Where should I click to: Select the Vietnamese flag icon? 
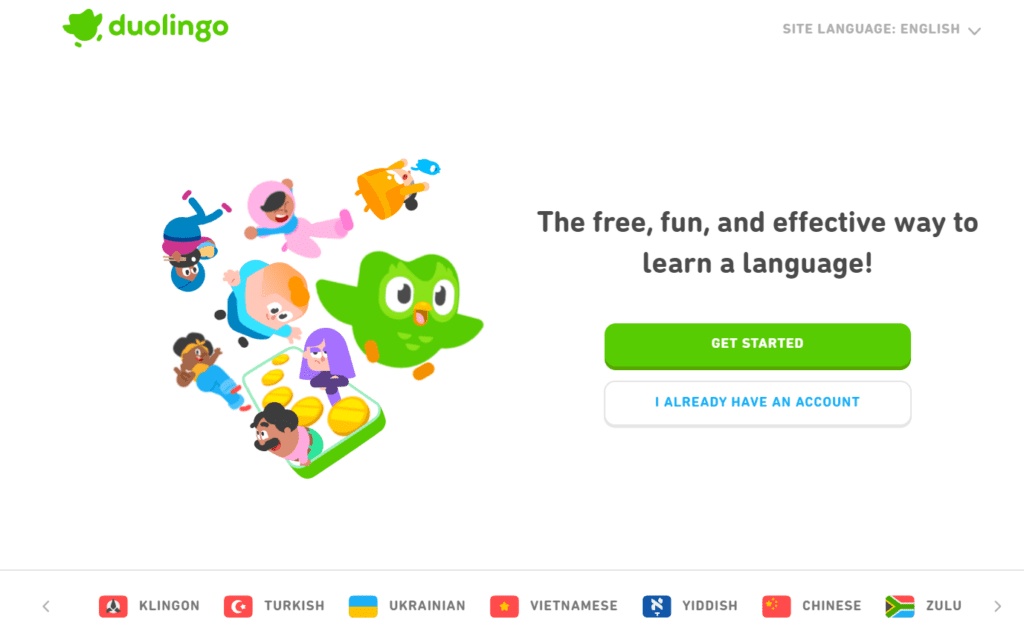[504, 606]
